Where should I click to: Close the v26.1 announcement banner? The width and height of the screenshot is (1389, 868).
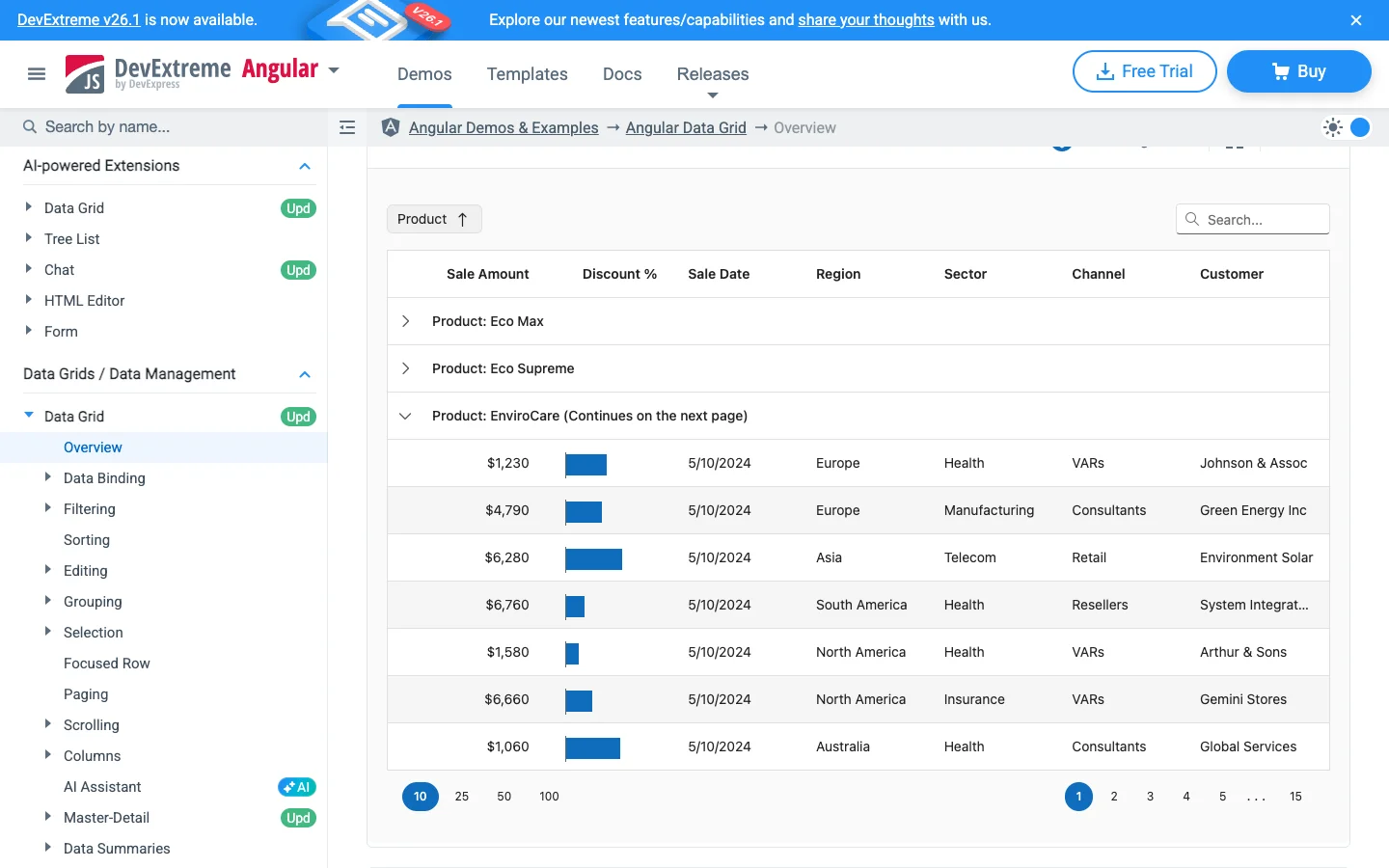coord(1356,20)
